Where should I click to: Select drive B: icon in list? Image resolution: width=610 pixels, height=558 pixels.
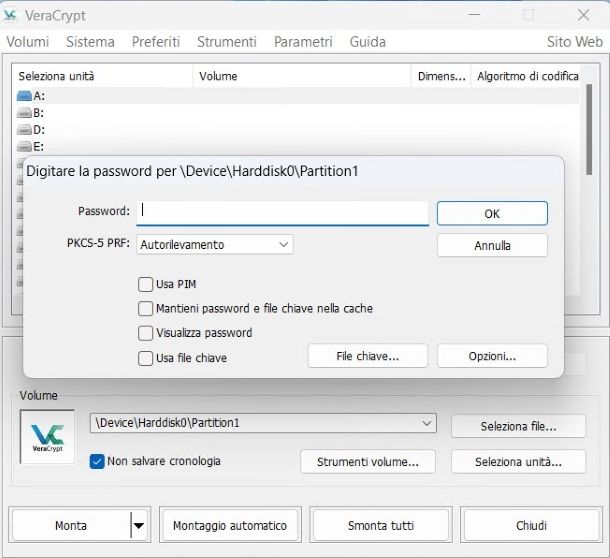tap(24, 113)
